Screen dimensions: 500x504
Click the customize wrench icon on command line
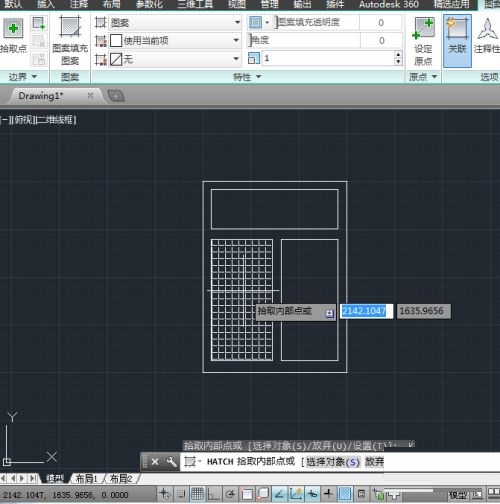click(x=171, y=462)
